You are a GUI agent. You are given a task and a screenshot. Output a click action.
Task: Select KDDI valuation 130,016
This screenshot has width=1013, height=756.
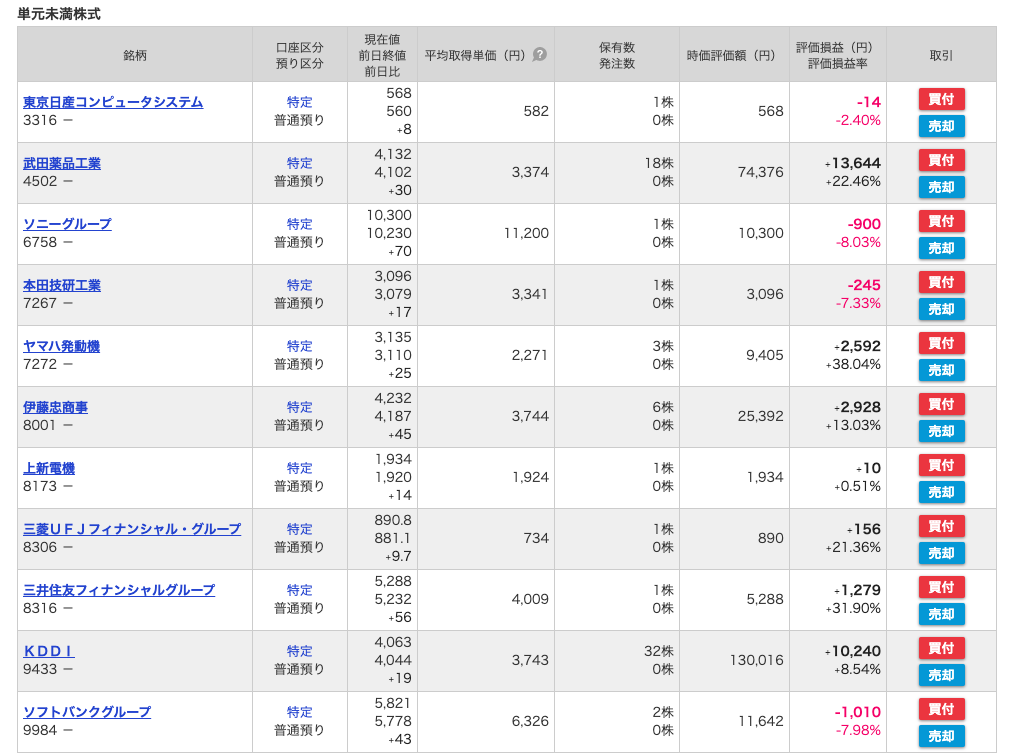757,660
